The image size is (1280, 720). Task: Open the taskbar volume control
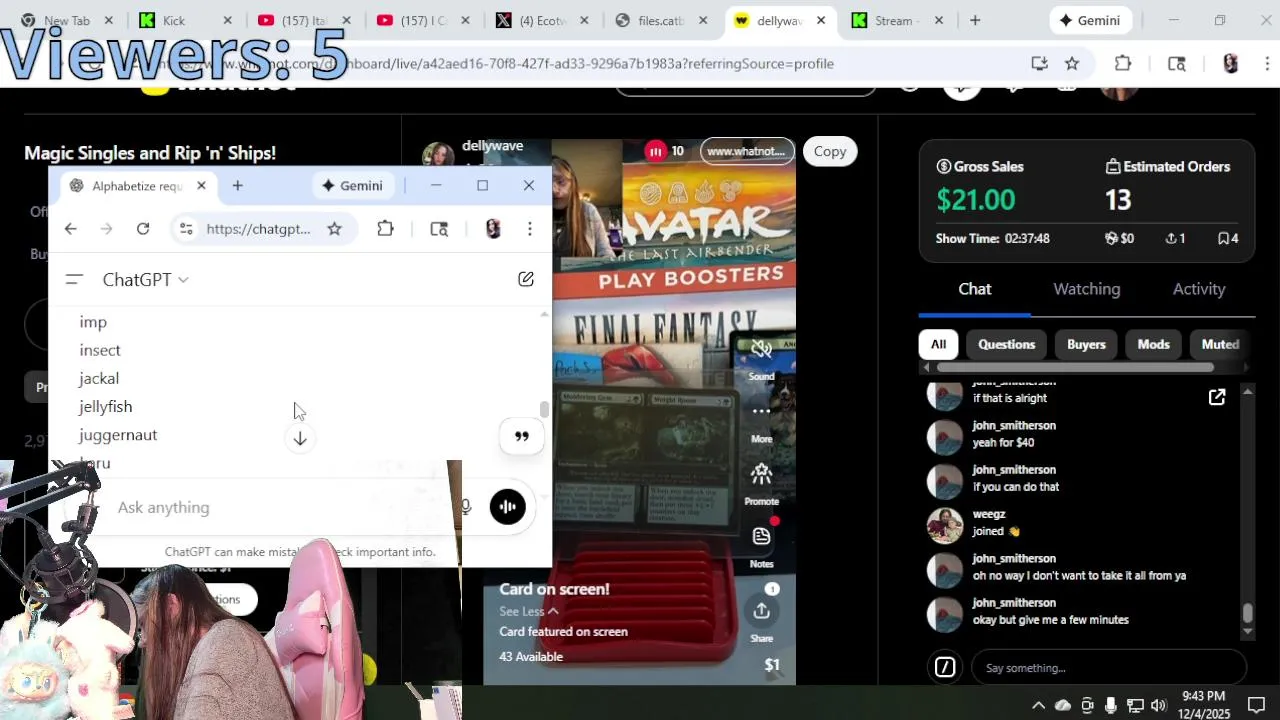1159,705
